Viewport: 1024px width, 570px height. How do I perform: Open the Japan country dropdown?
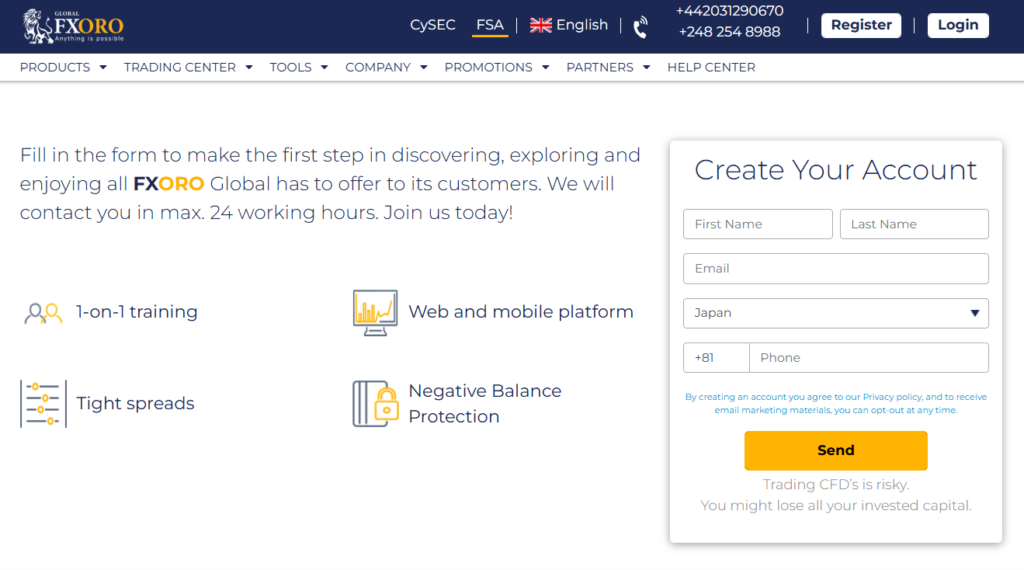point(835,313)
